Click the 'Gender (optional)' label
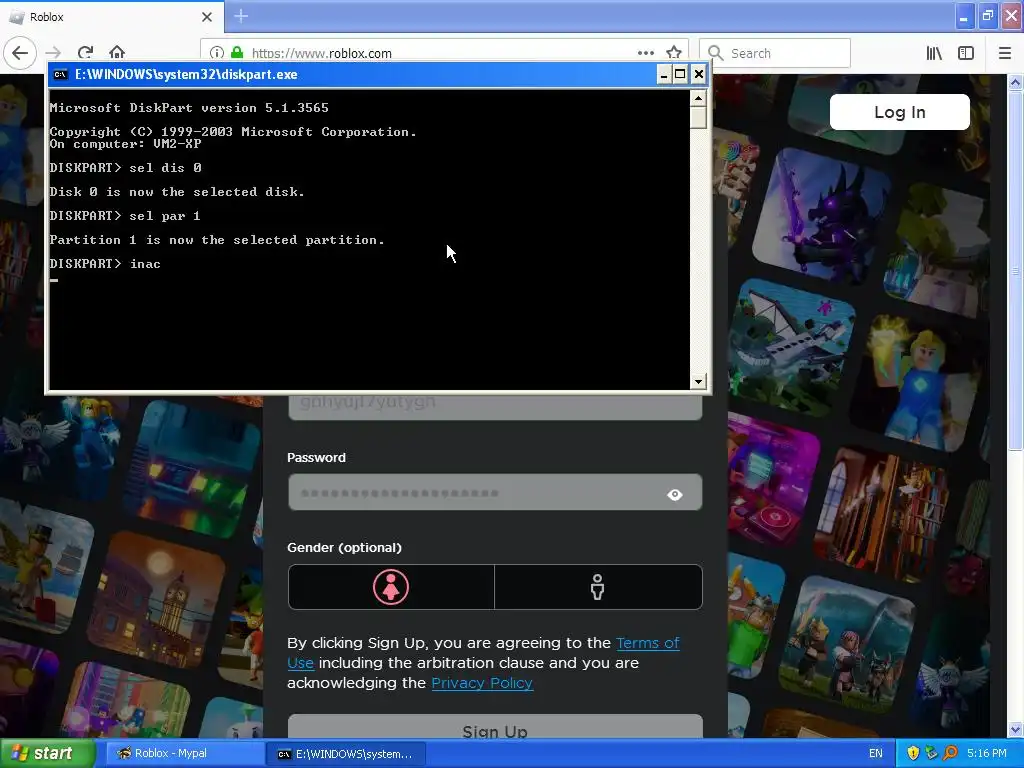 tap(344, 548)
